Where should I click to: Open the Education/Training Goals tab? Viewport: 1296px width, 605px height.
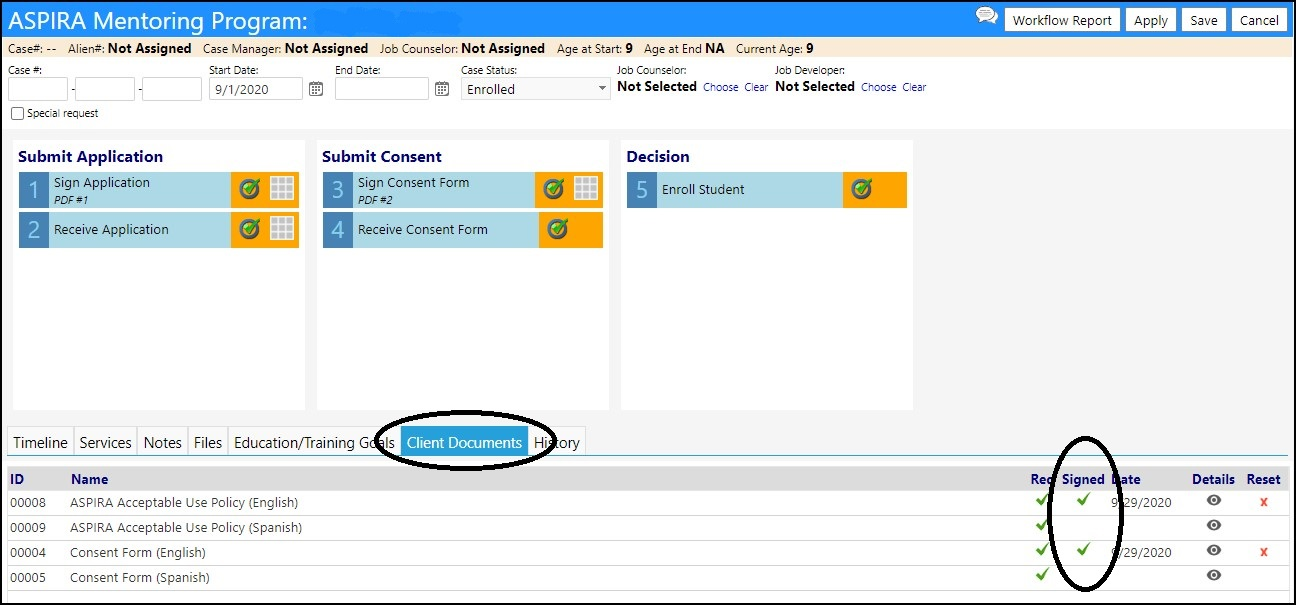click(314, 442)
